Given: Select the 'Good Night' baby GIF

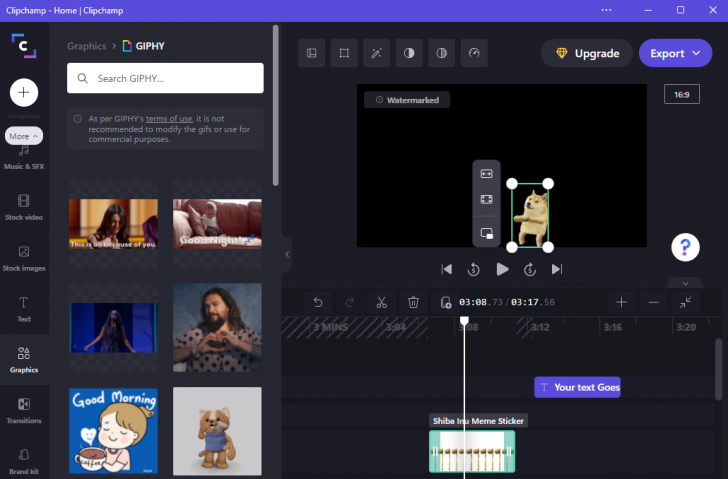Looking at the screenshot, I should 217,224.
